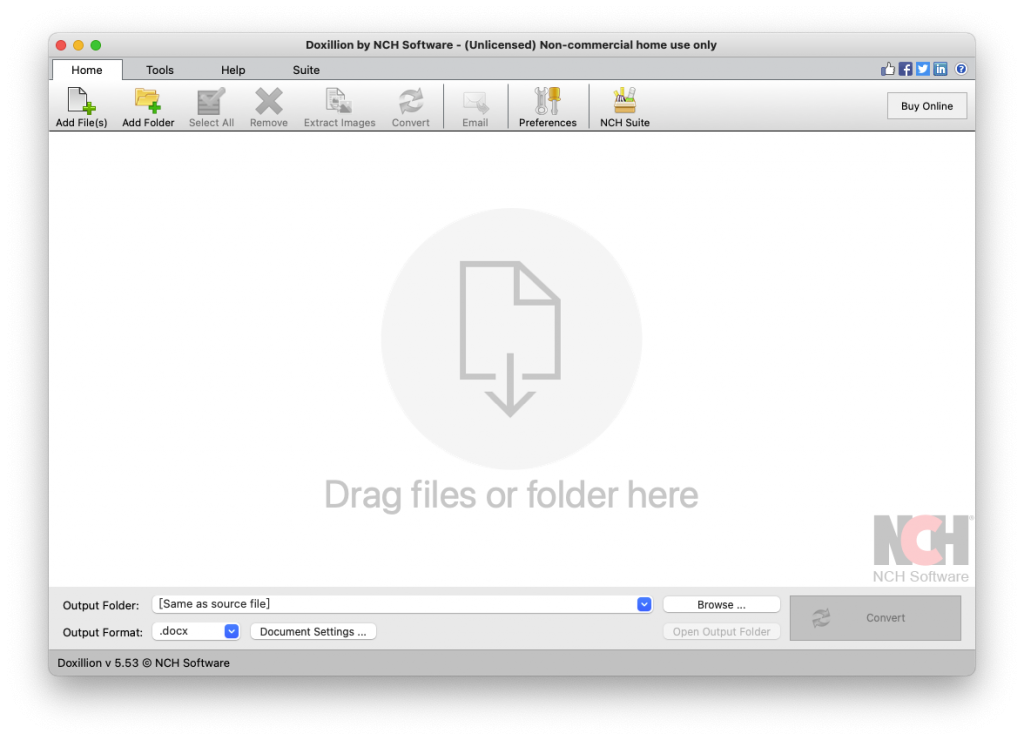Image resolution: width=1024 pixels, height=740 pixels.
Task: Minimize the window with yellow button
Action: [x=78, y=45]
